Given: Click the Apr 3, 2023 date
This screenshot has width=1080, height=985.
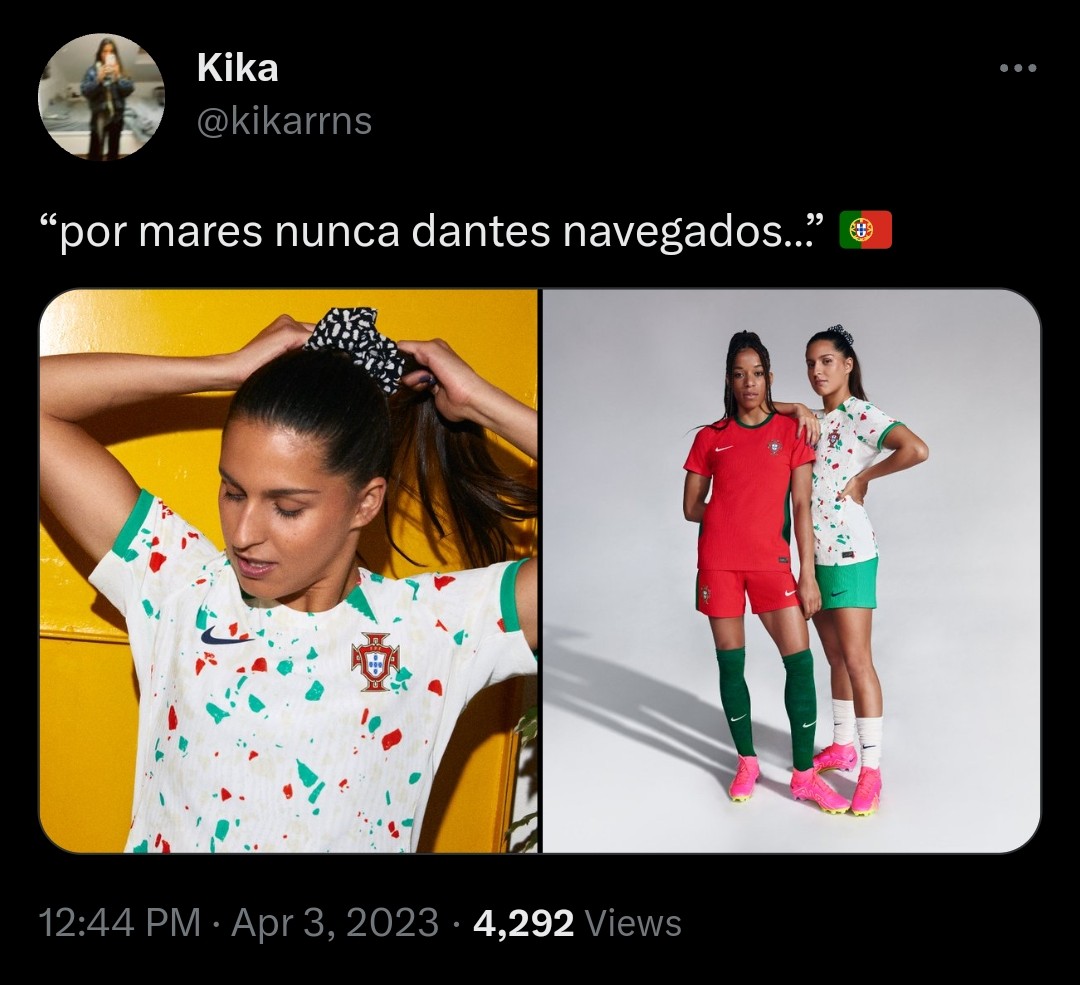Looking at the screenshot, I should pyautogui.click(x=335, y=923).
